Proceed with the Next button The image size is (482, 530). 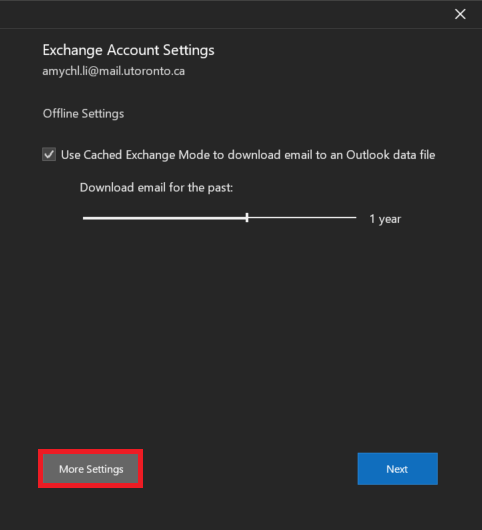[x=397, y=469]
